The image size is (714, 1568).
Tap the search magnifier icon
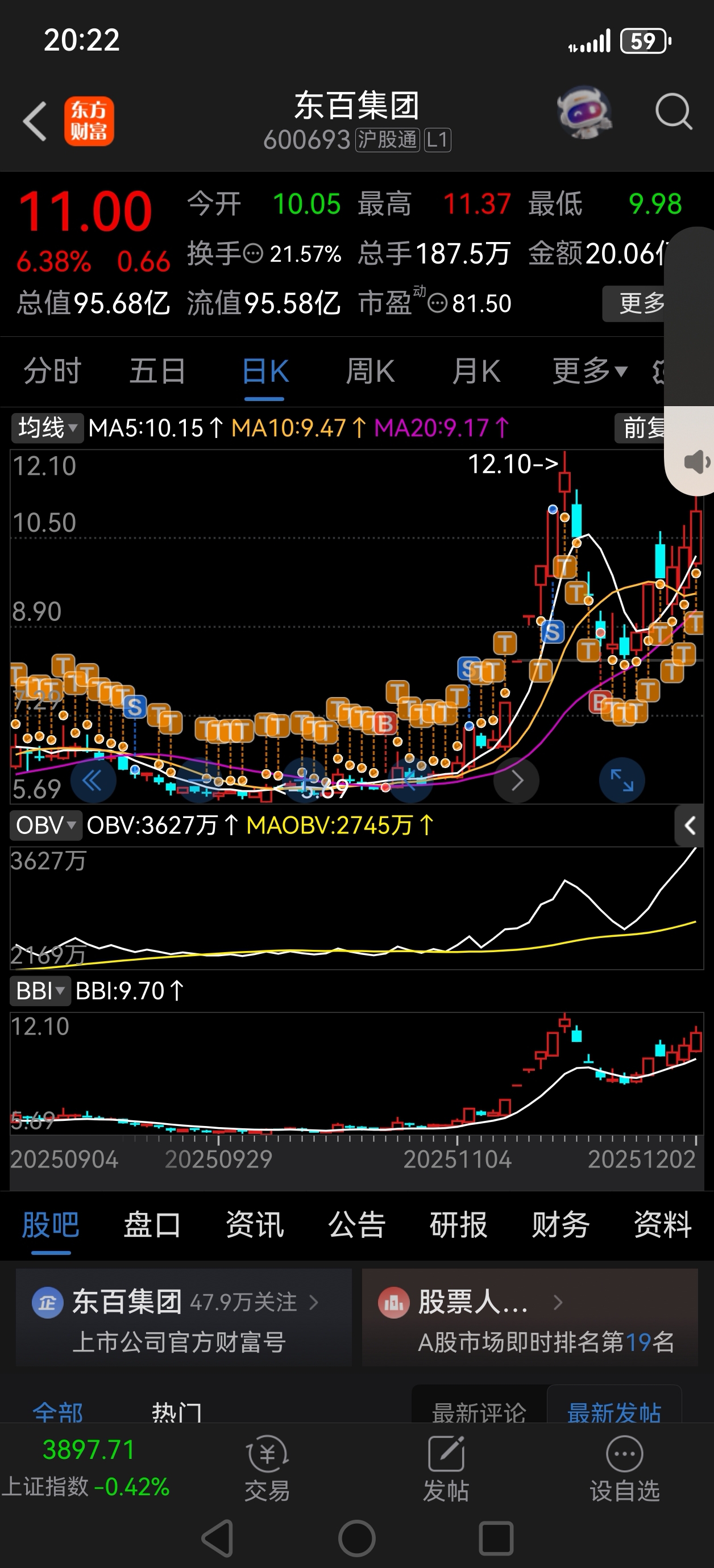673,111
